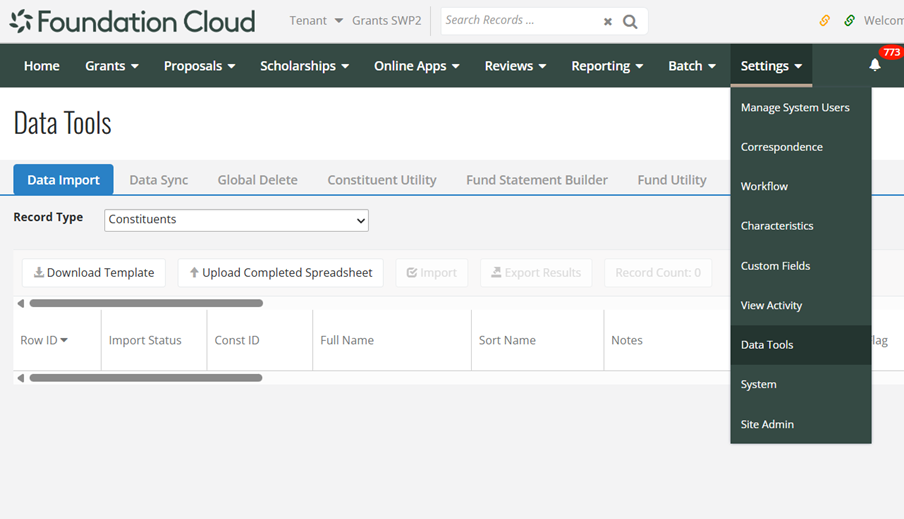Clear the search records field

pos(608,22)
